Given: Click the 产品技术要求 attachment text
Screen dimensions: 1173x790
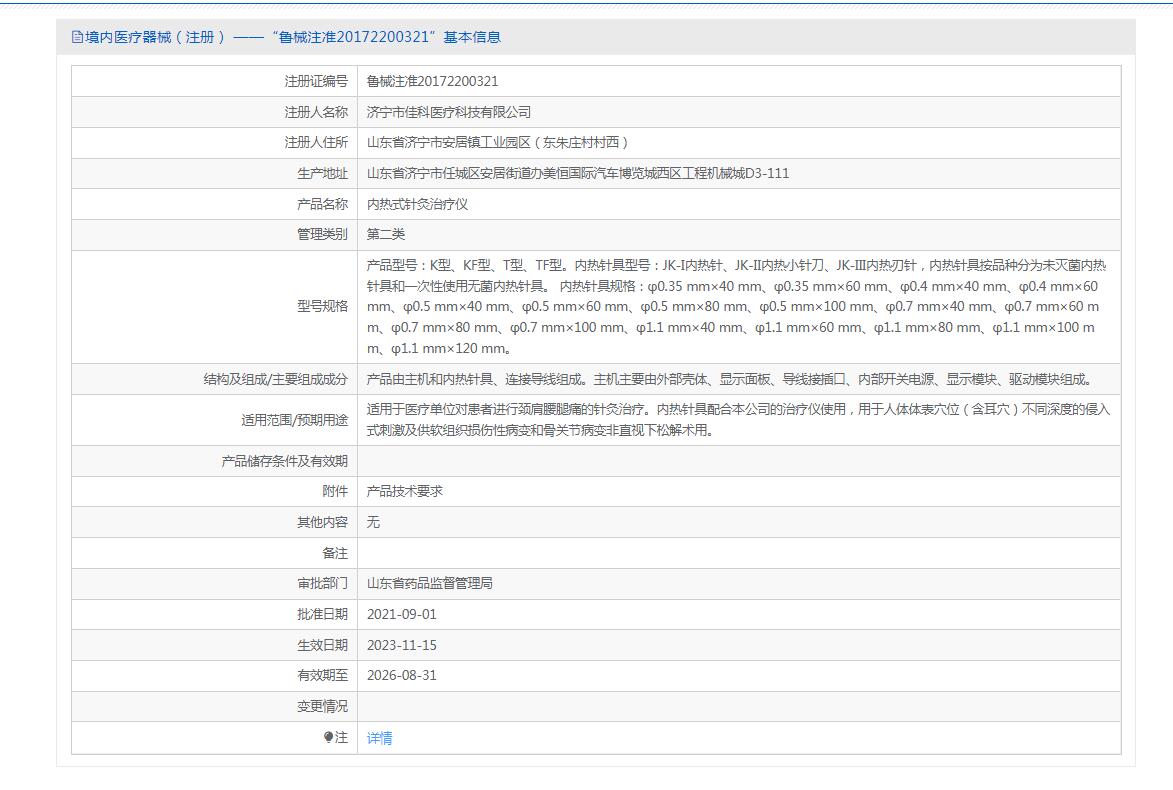Looking at the screenshot, I should point(405,491).
